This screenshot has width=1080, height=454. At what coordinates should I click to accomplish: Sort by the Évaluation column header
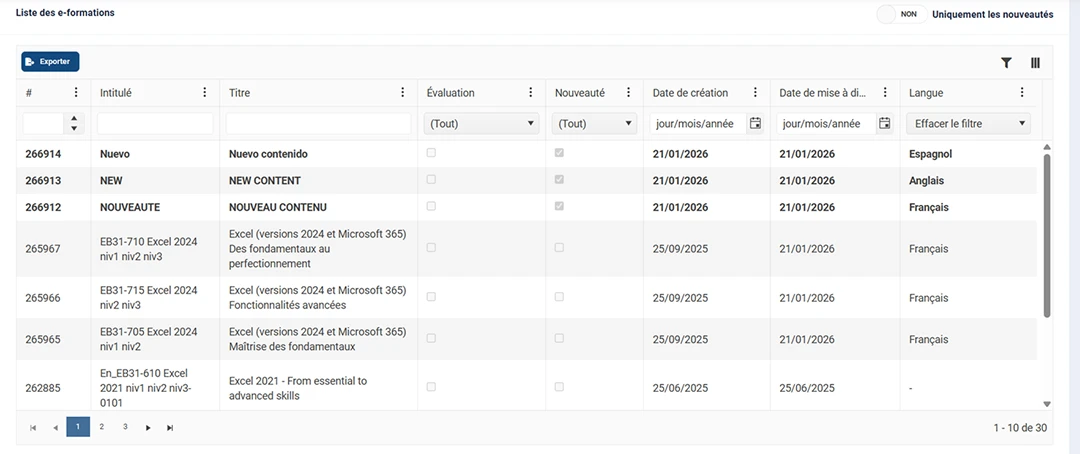(450, 93)
